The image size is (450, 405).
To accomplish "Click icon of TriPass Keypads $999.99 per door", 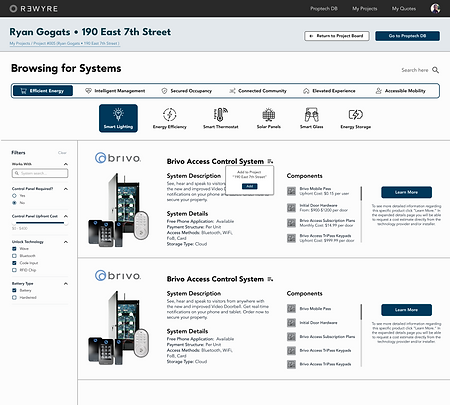I will (x=291, y=238).
